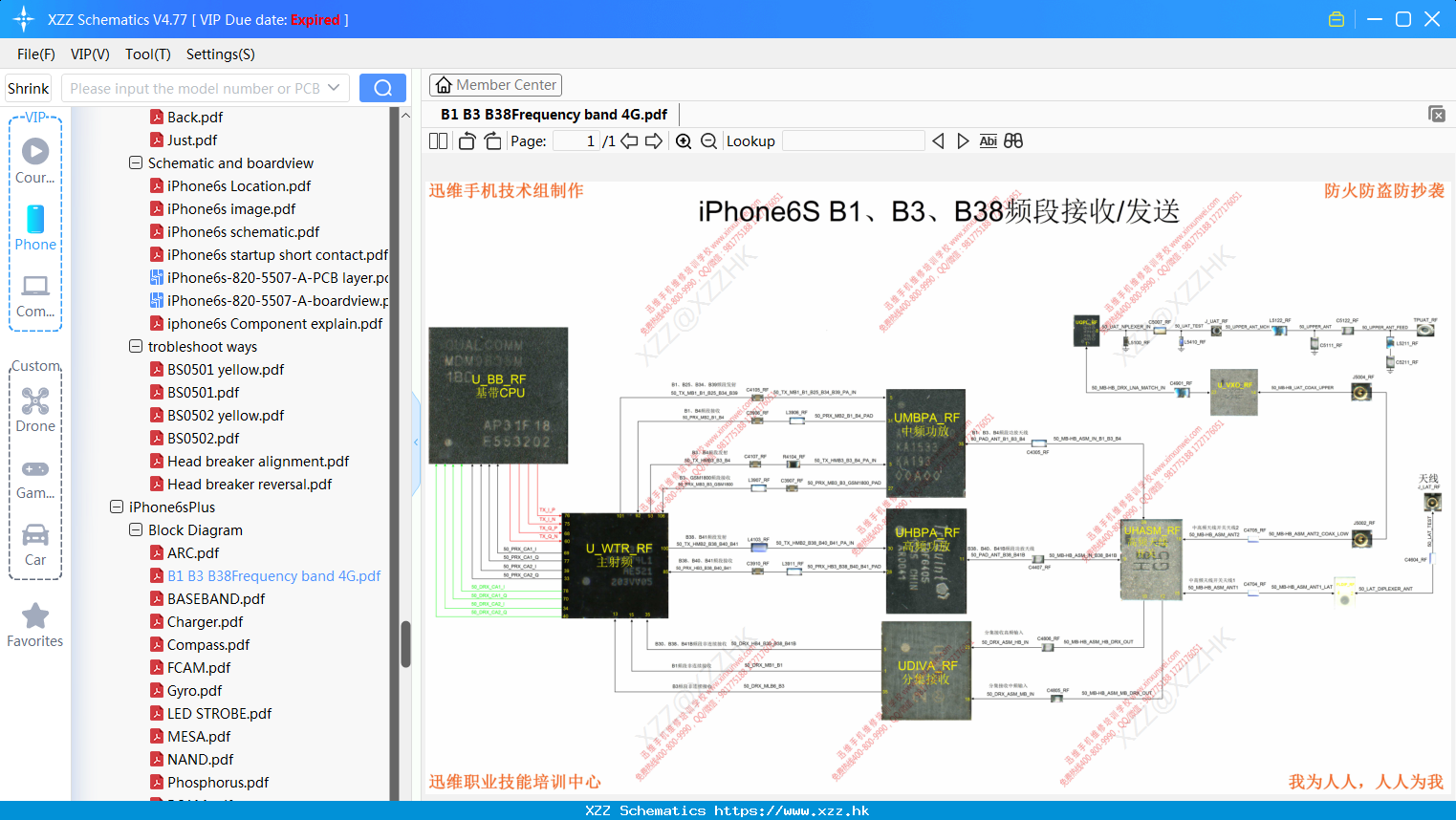Collapse Schematic and boardview folder

coord(136,163)
